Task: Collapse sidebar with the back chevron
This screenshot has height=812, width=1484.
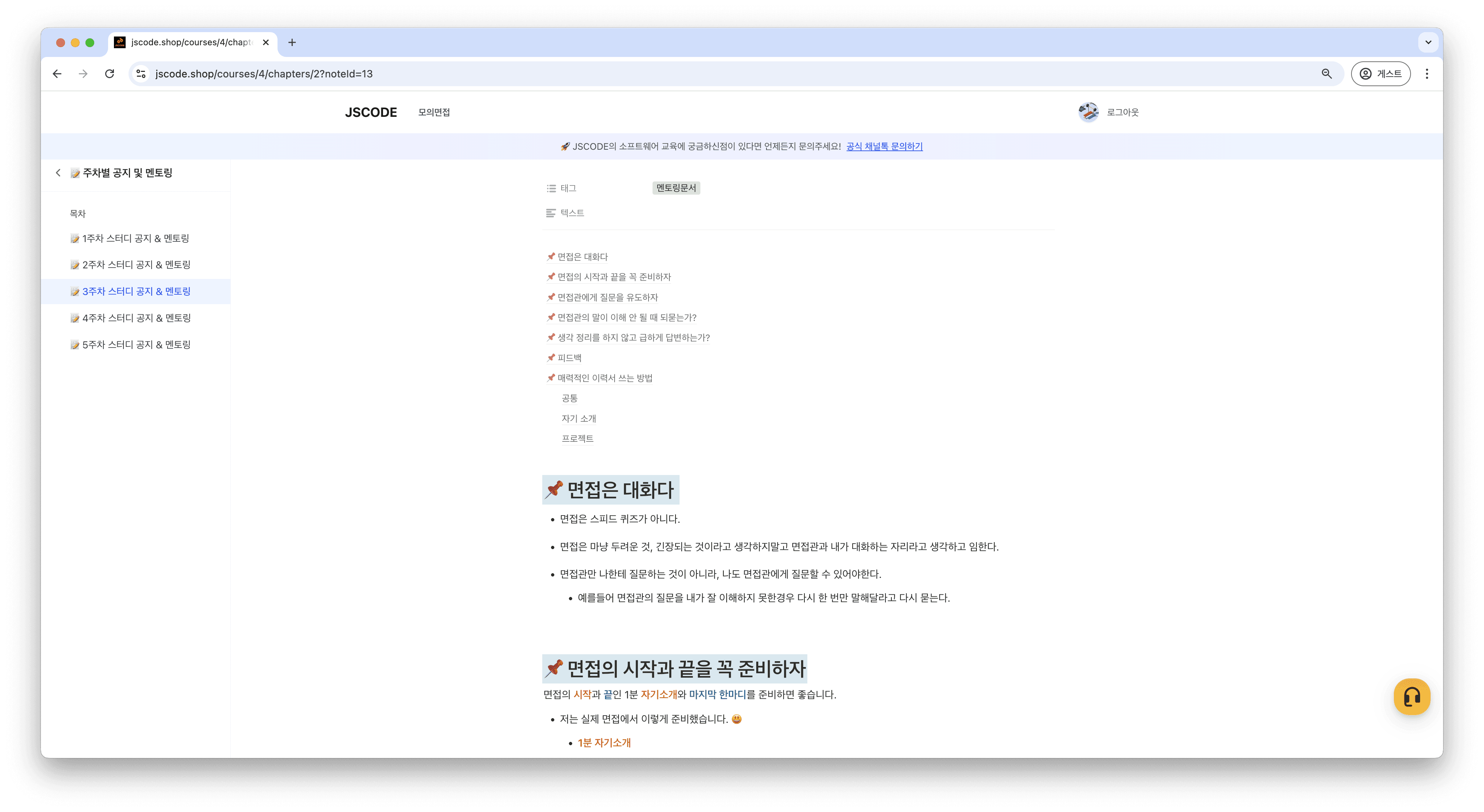Action: click(58, 173)
